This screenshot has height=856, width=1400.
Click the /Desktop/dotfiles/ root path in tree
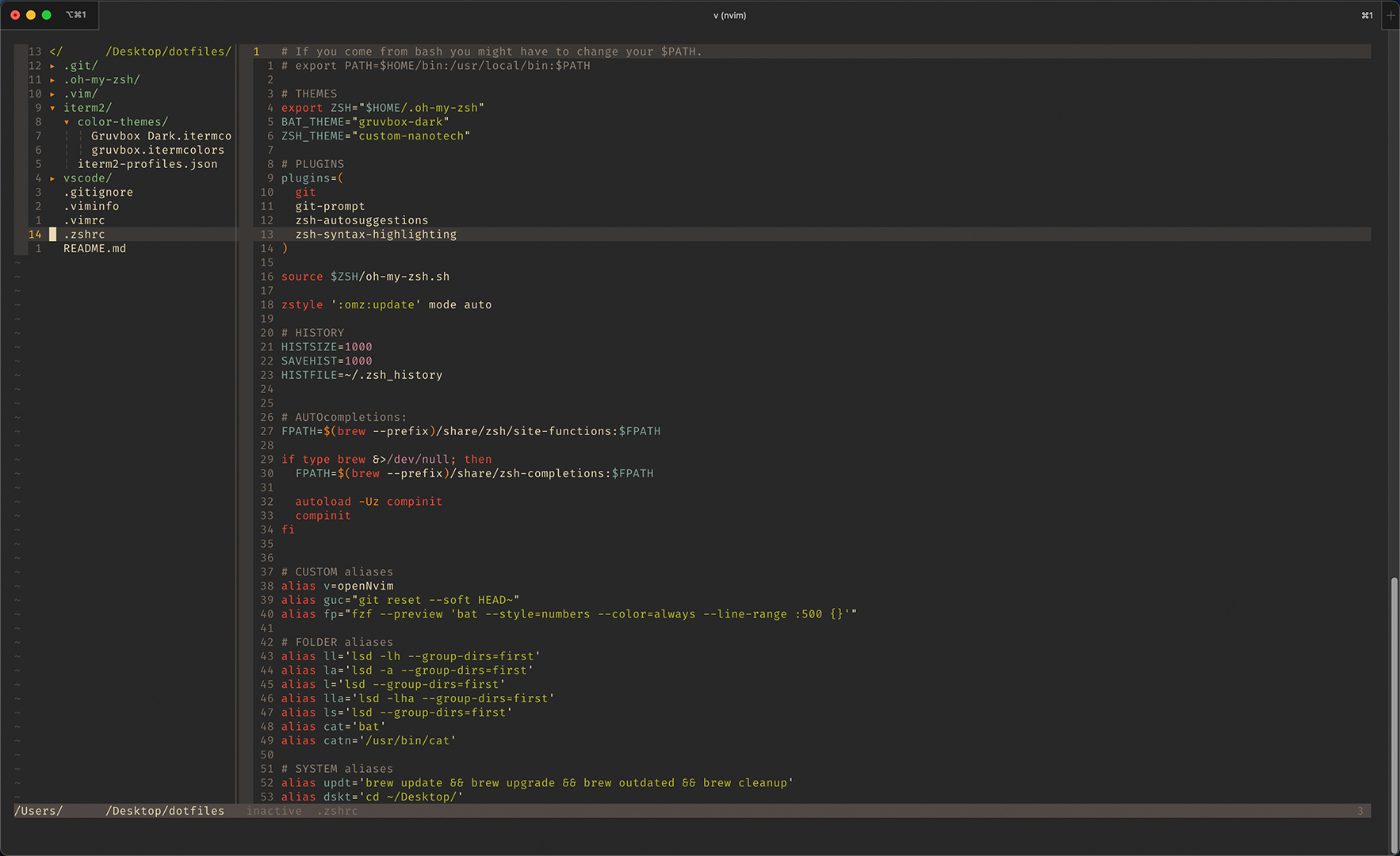168,52
